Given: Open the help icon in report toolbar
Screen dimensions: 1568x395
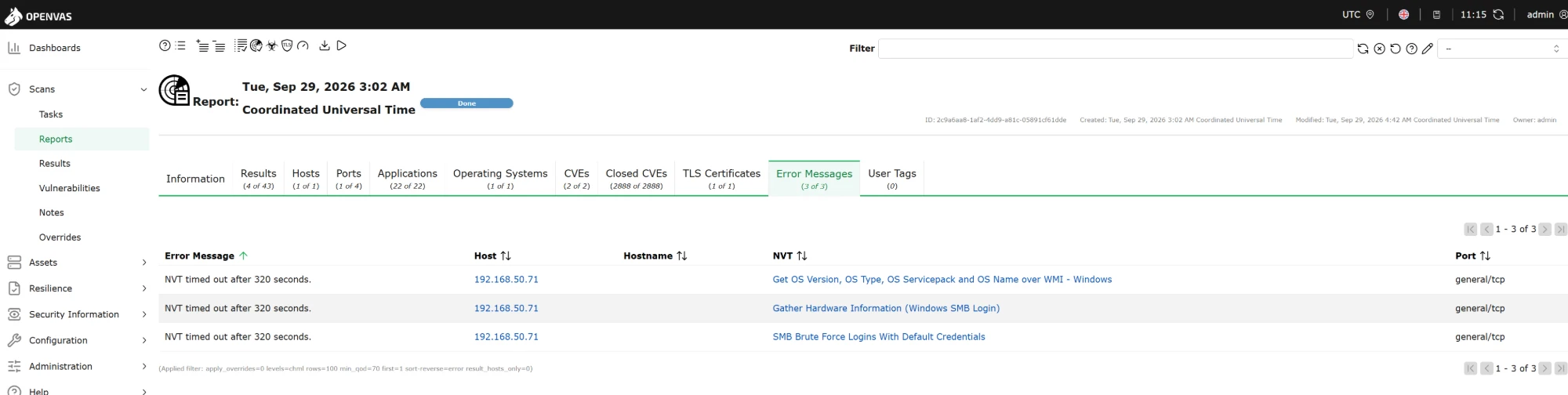Looking at the screenshot, I should (165, 45).
